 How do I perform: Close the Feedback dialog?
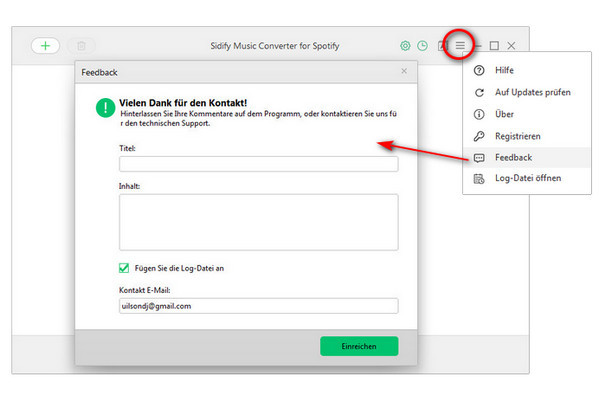click(x=404, y=71)
